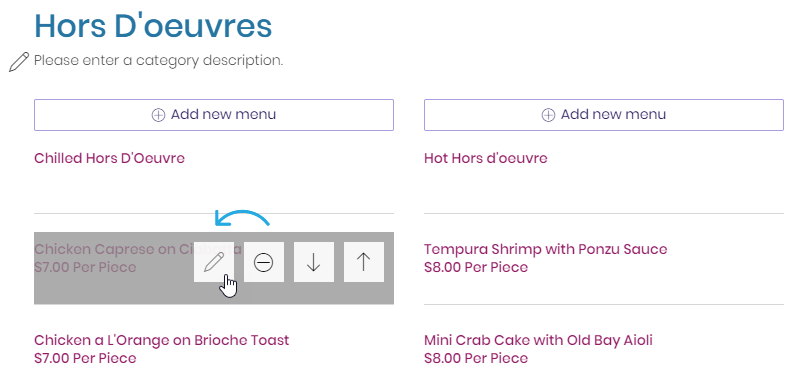Click plus icon in right Add new menu
Viewport: 796px width, 386px height.
click(x=548, y=115)
